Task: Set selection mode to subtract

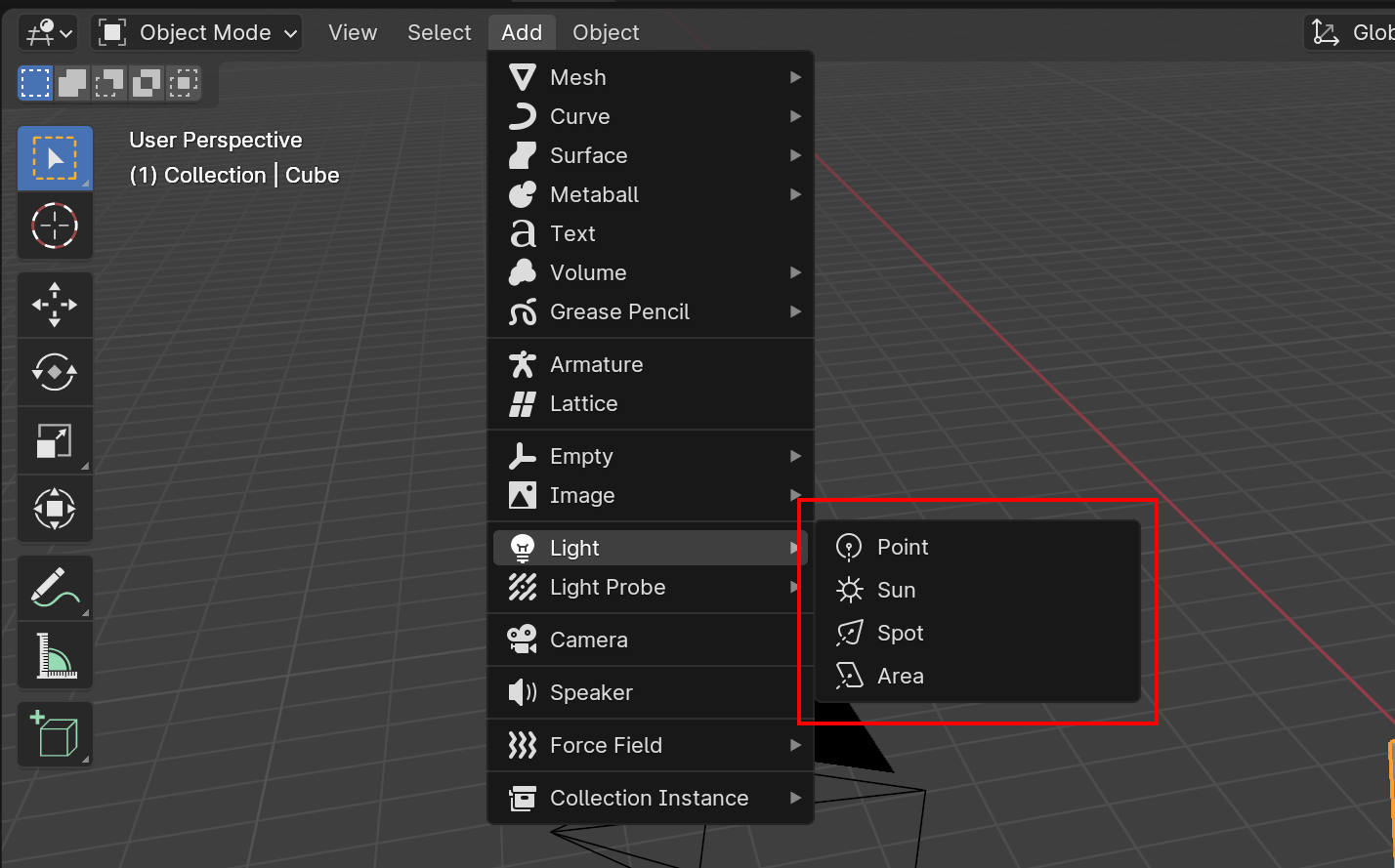Action: tap(109, 84)
